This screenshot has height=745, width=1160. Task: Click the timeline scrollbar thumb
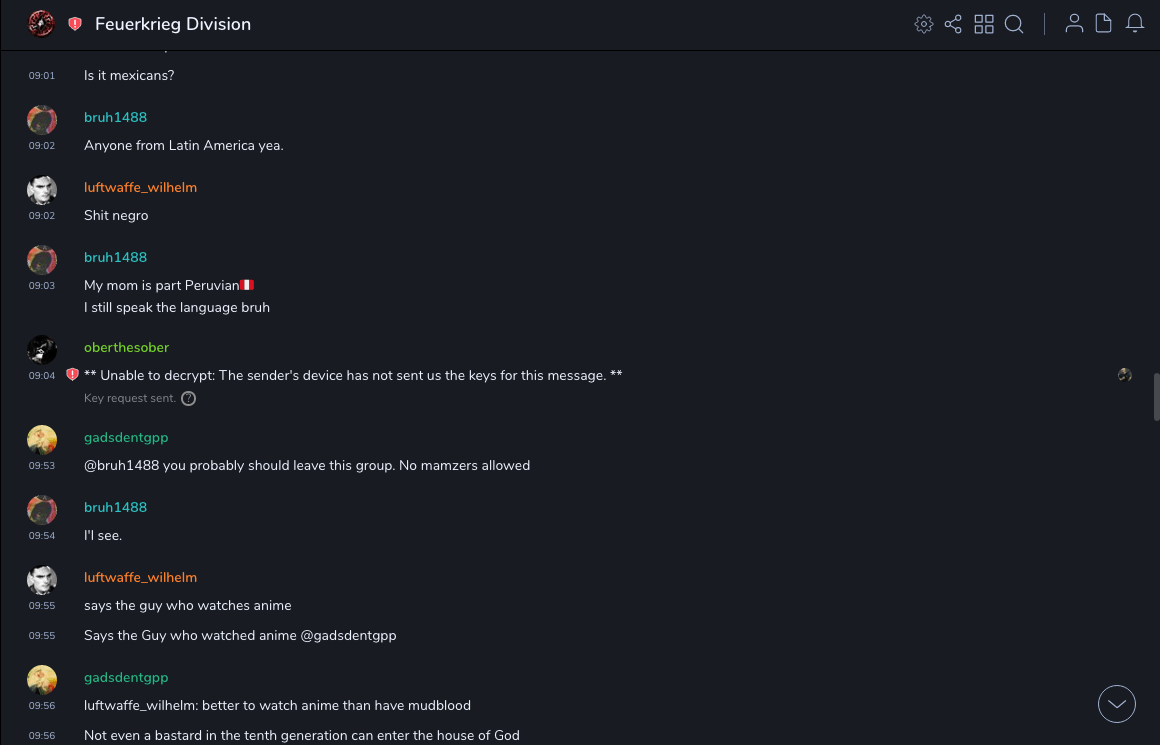[1156, 396]
